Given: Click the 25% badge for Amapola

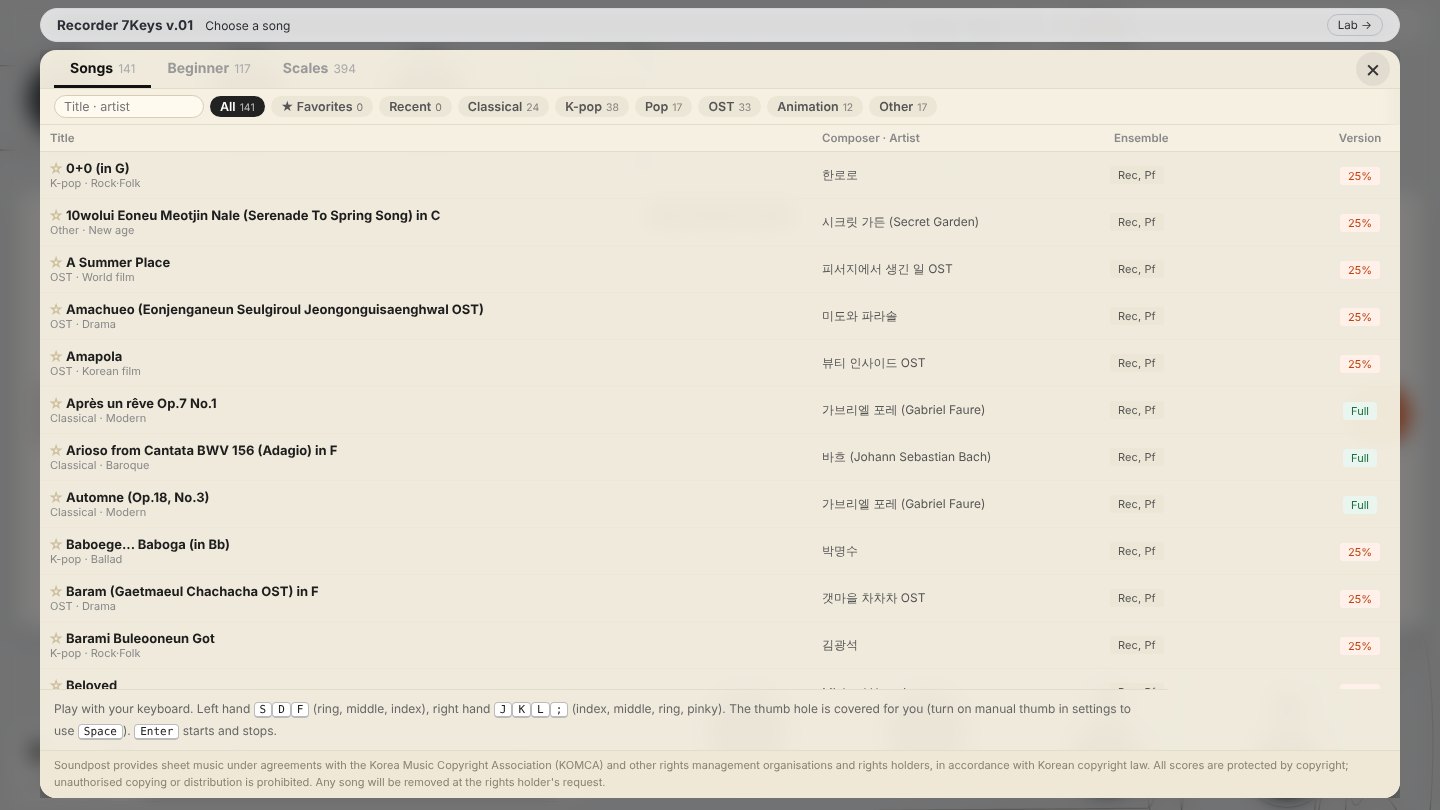Looking at the screenshot, I should click(1359, 364).
